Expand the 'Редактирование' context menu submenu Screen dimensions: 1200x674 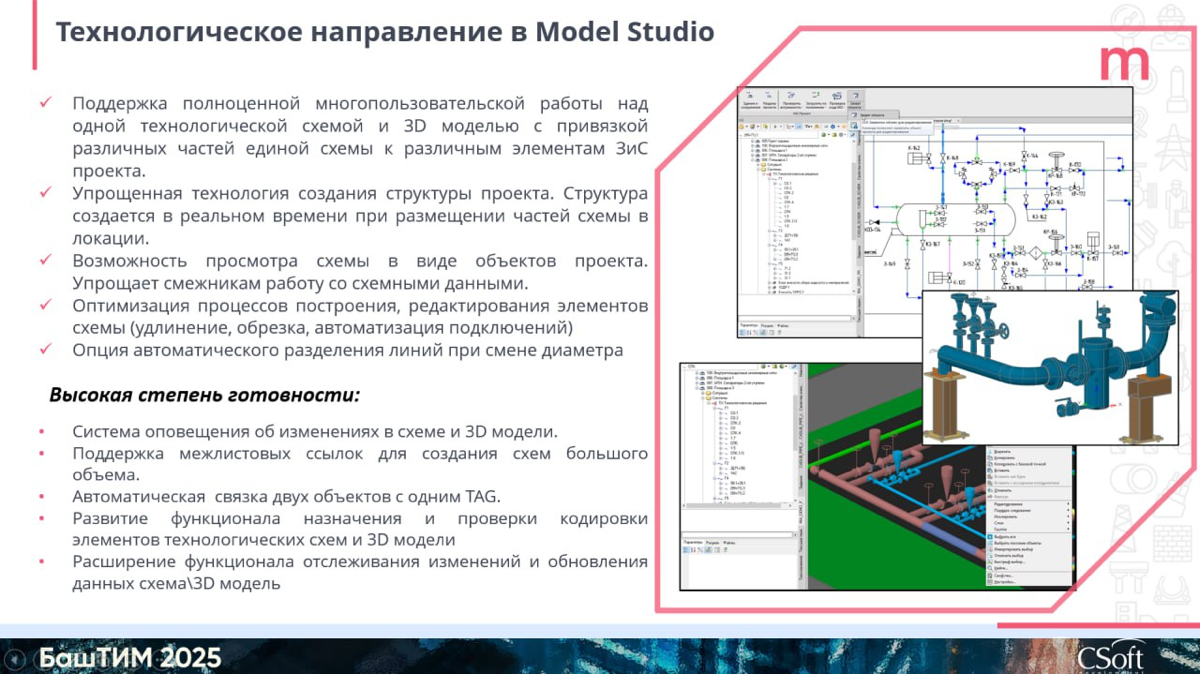pos(1010,505)
